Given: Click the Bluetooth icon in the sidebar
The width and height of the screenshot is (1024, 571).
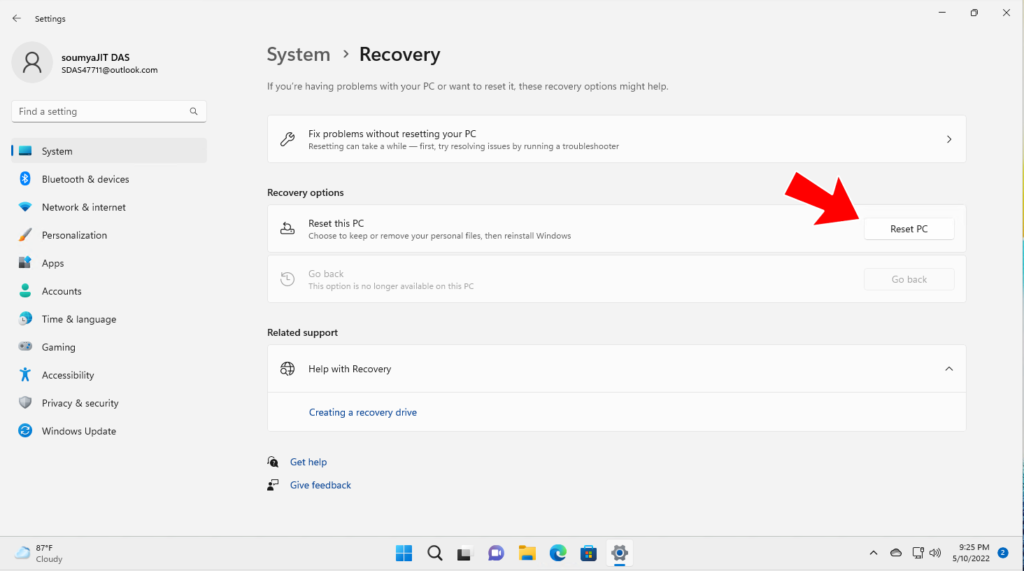Looking at the screenshot, I should coord(25,178).
